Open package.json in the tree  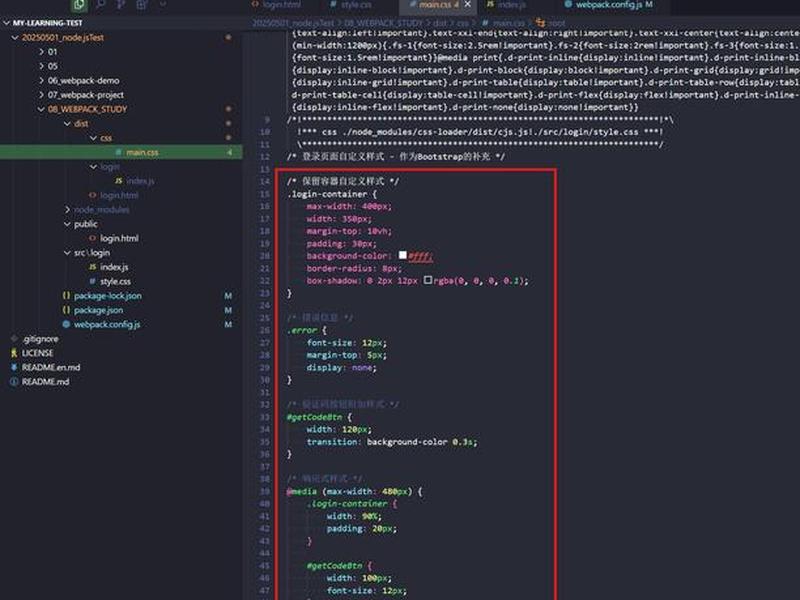click(98, 310)
